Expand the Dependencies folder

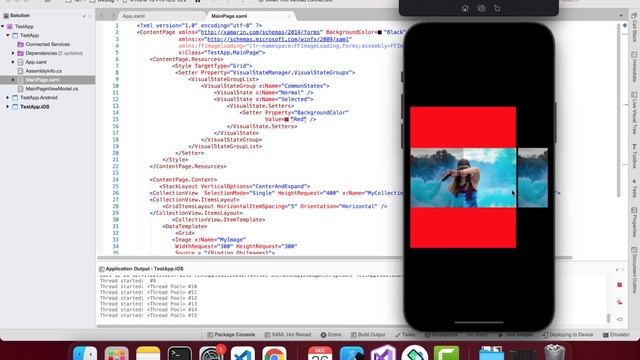point(13,53)
